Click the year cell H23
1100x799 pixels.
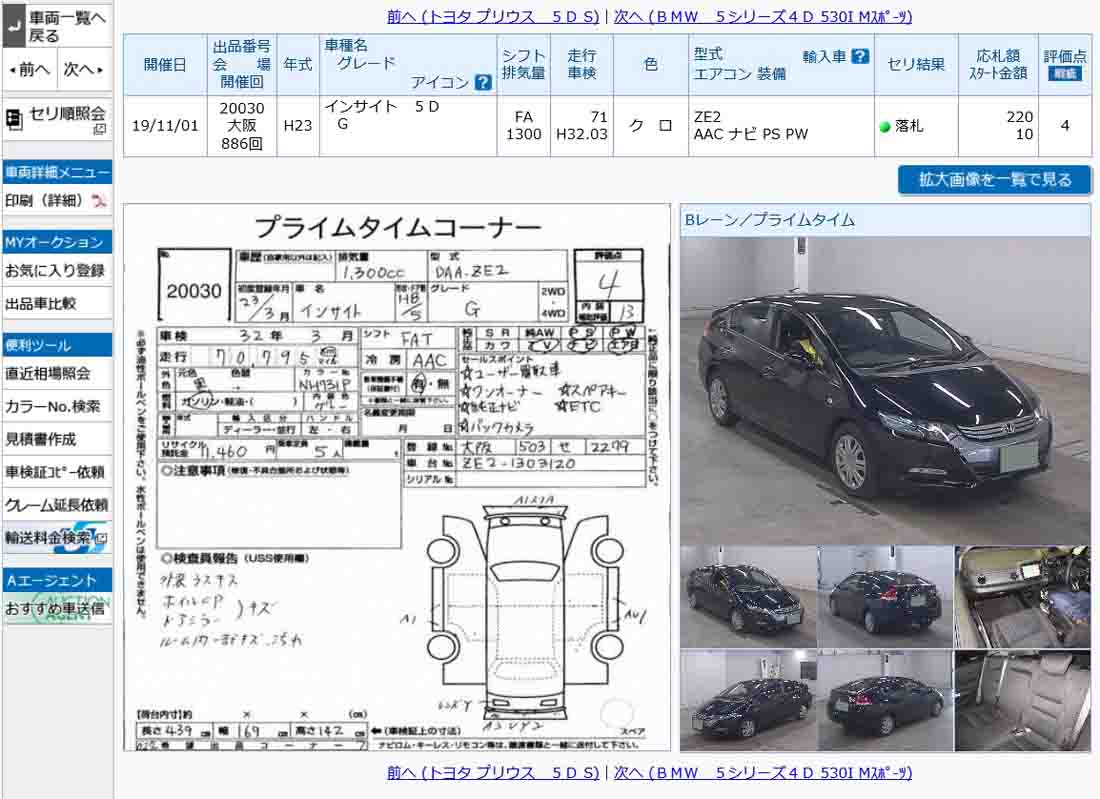[297, 126]
